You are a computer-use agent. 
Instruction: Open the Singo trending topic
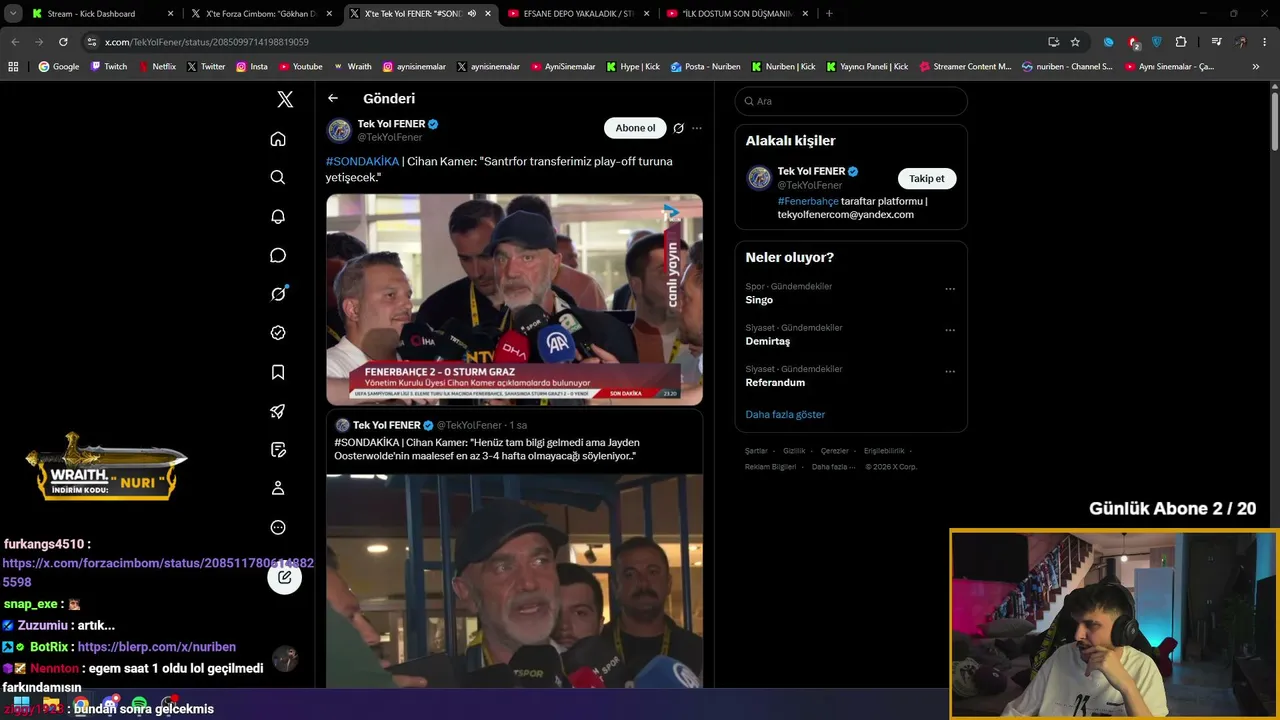pos(759,300)
